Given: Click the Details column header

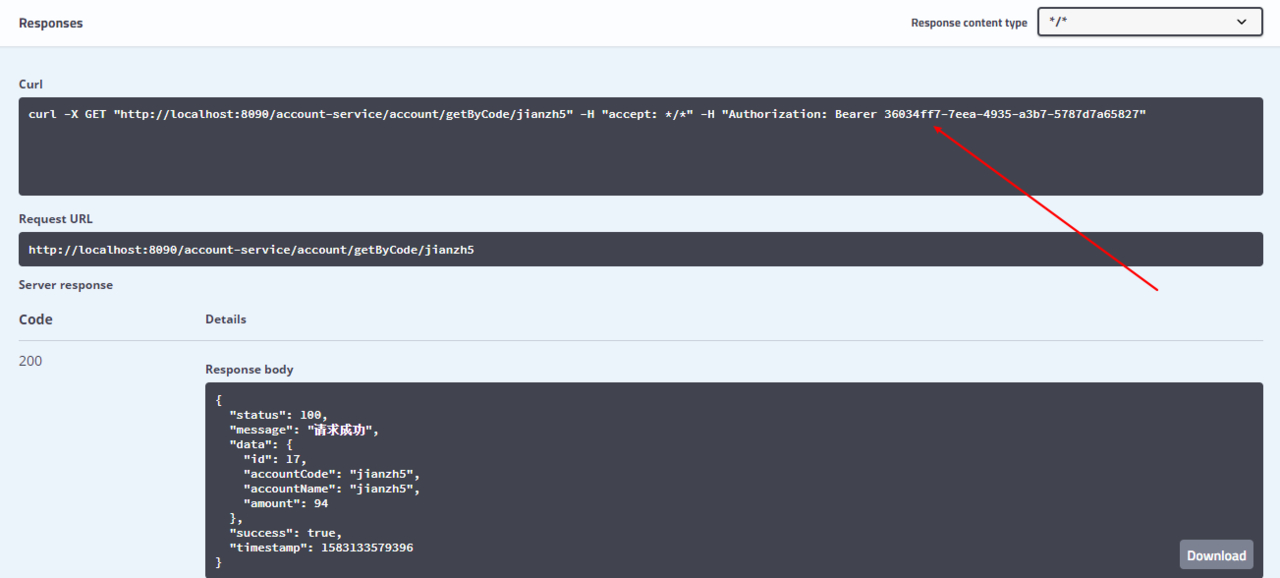Looking at the screenshot, I should 226,319.
